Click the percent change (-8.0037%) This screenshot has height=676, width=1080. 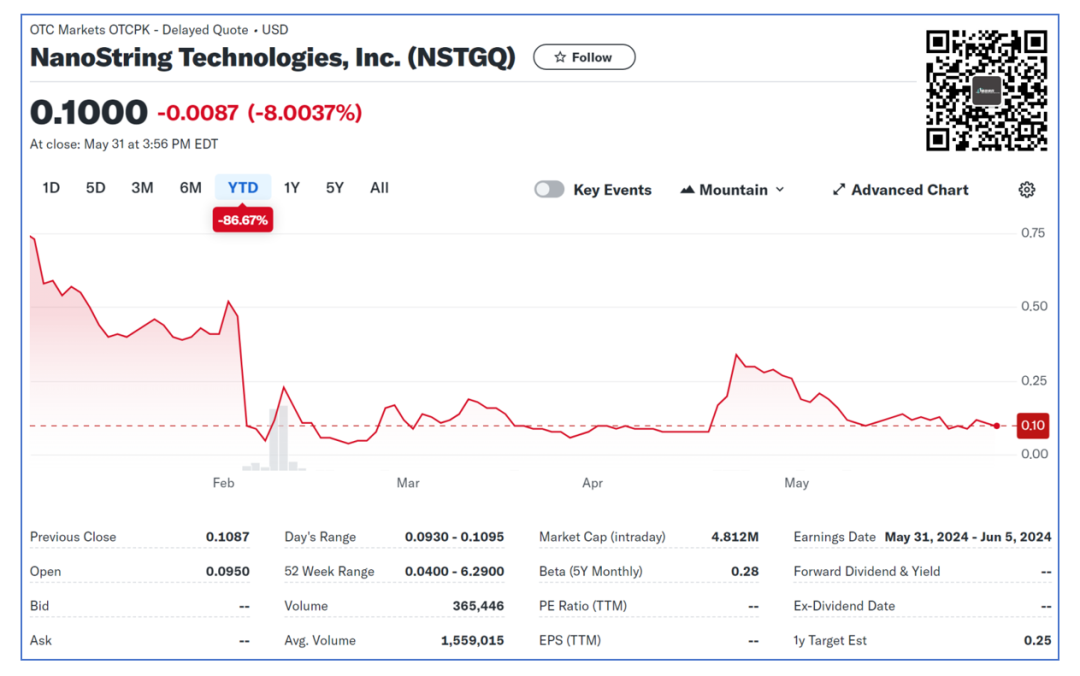[x=304, y=112]
